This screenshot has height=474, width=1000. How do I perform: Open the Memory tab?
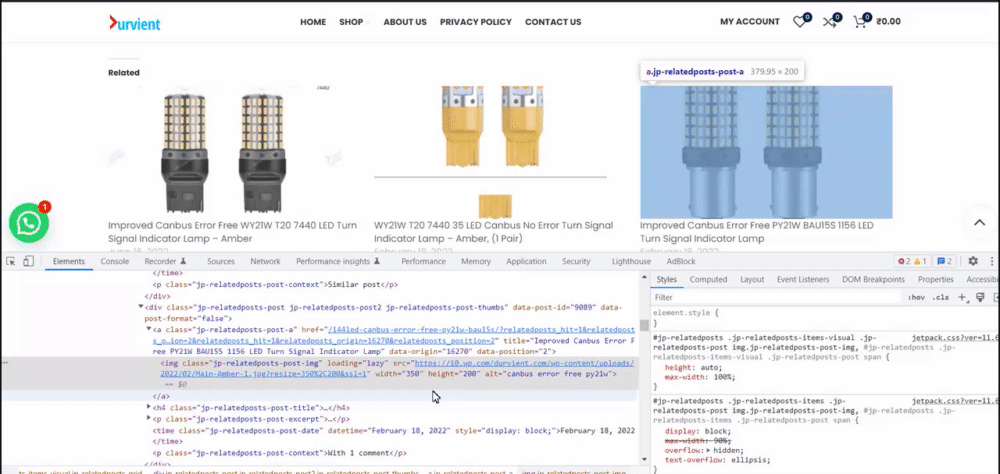476,262
